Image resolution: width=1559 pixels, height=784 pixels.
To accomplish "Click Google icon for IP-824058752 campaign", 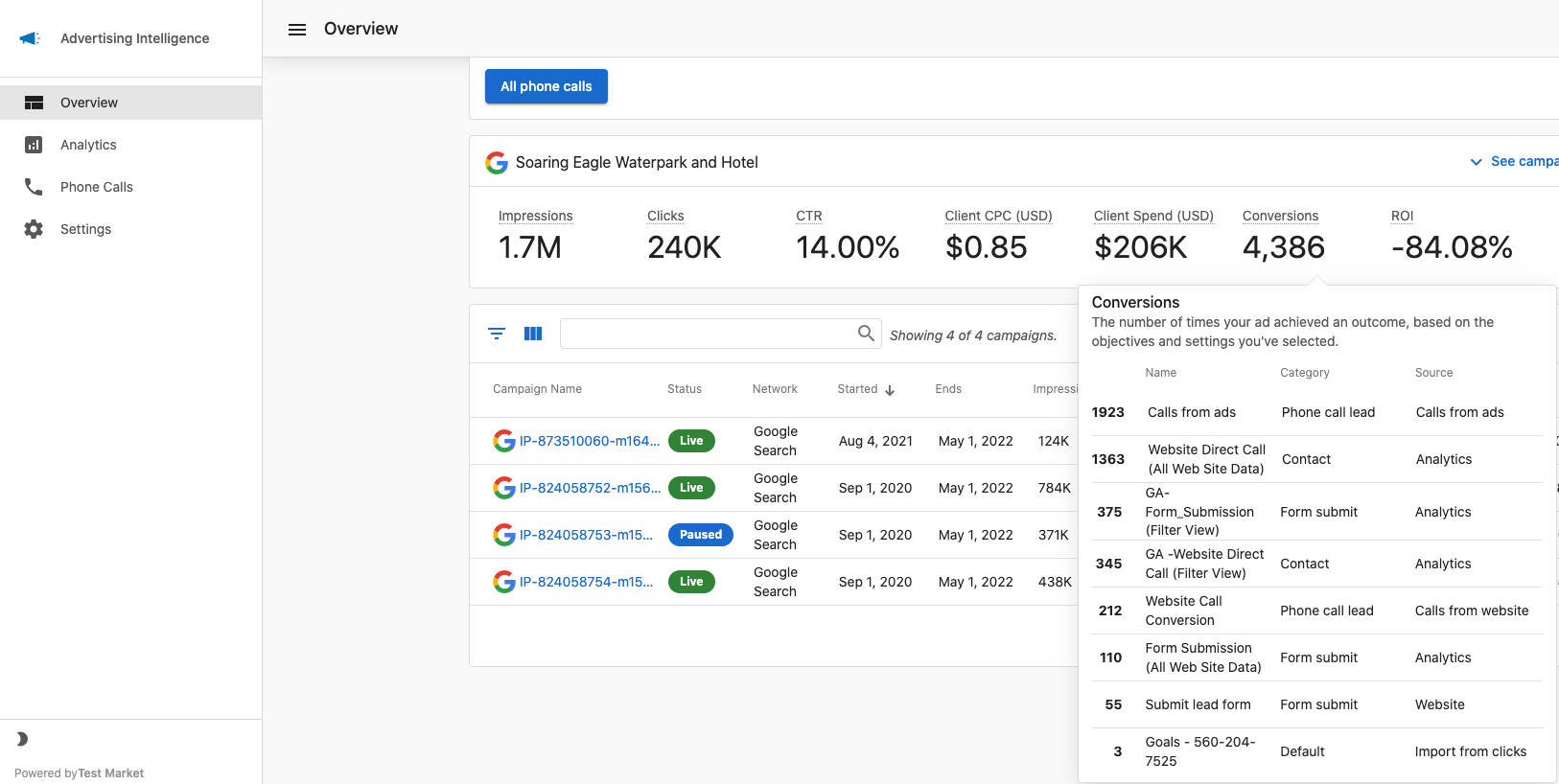I will (504, 488).
